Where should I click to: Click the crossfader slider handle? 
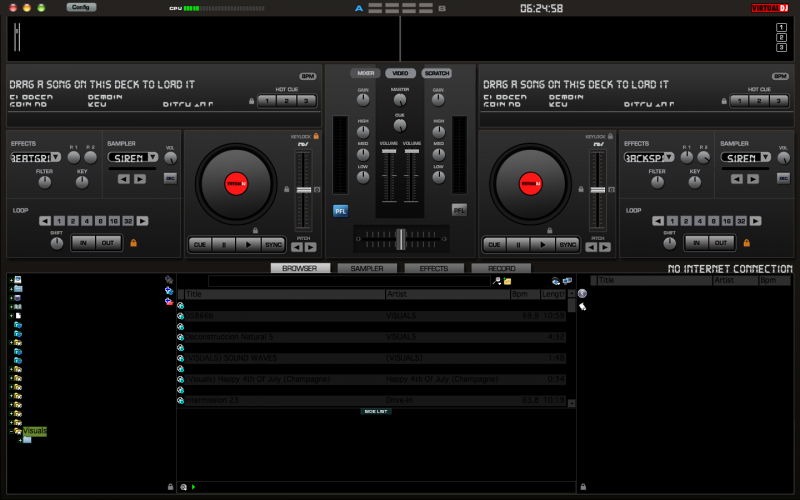click(400, 238)
